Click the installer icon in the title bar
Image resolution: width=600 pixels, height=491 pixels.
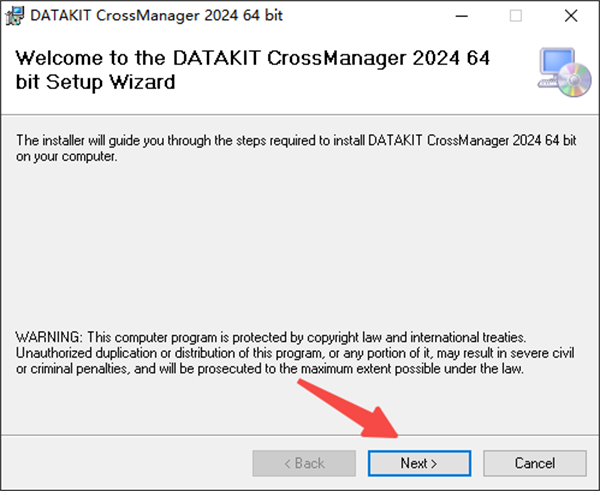coord(14,16)
